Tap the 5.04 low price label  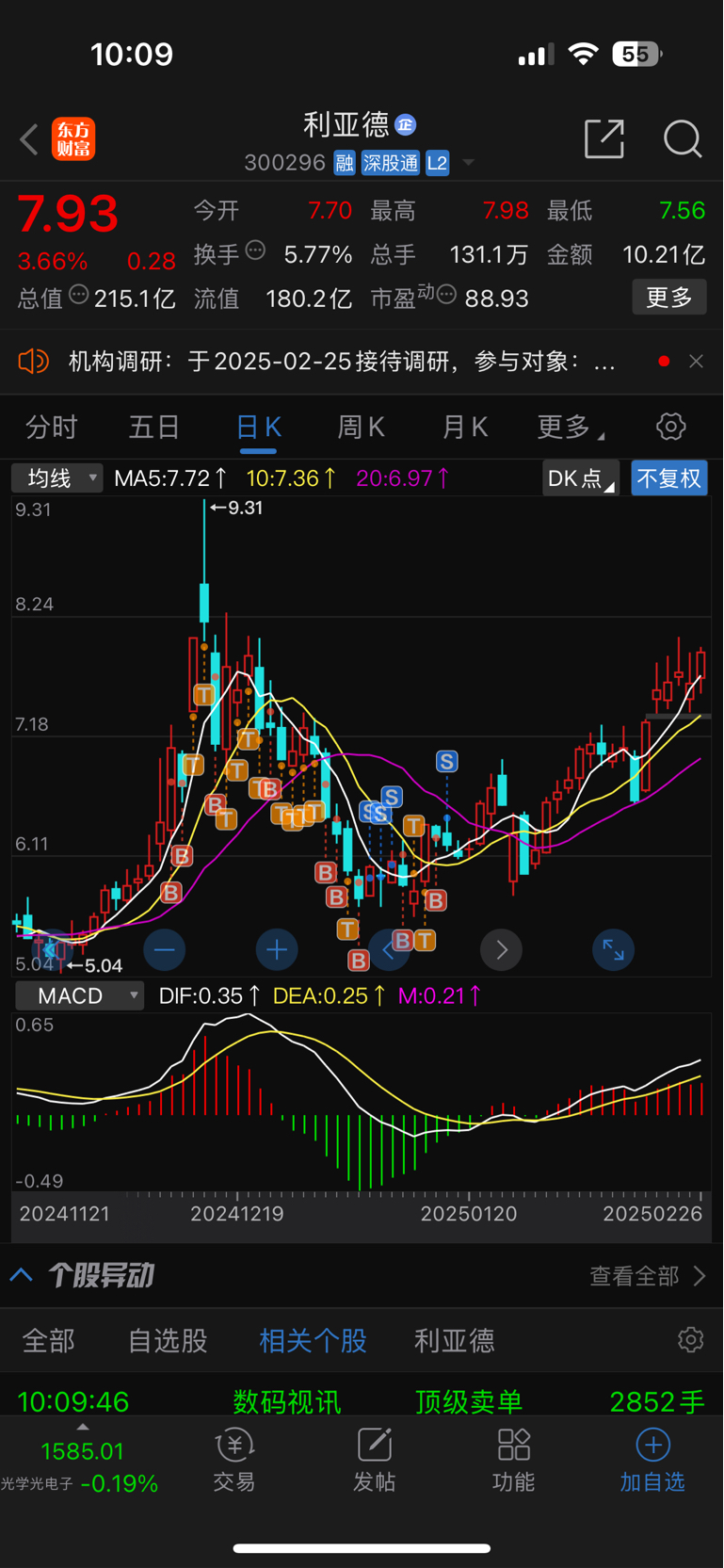pos(96,965)
